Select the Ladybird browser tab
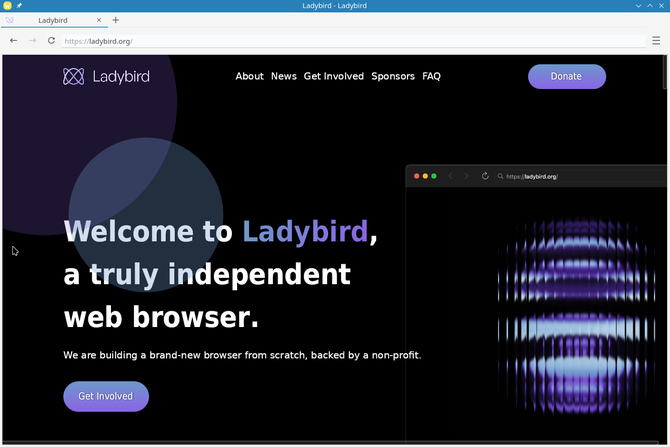Image resolution: width=670 pixels, height=447 pixels. pos(54,20)
